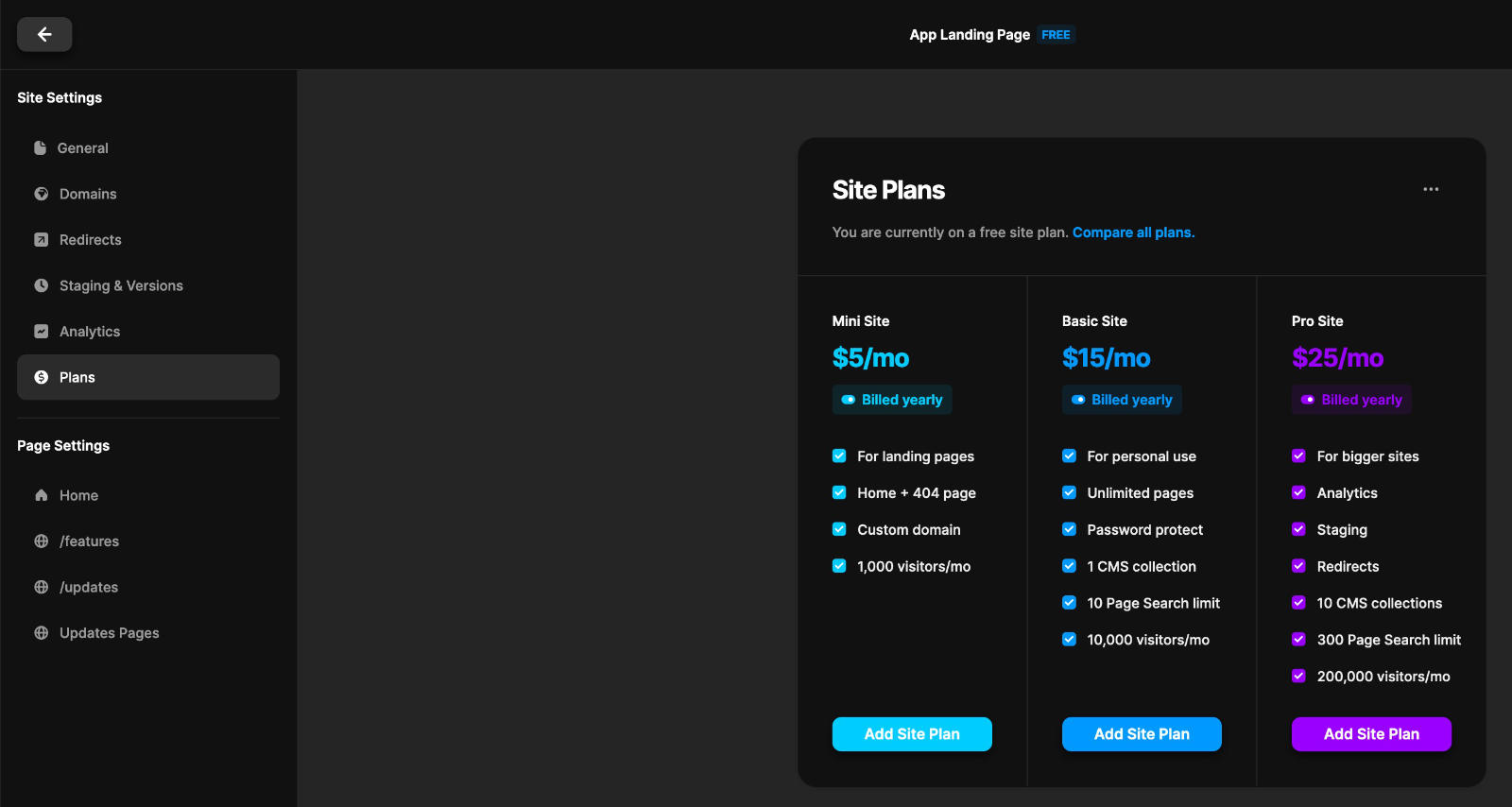Click the 10 Page Search limit checkbox
Viewport: 1512px width, 807px height.
click(x=1069, y=603)
